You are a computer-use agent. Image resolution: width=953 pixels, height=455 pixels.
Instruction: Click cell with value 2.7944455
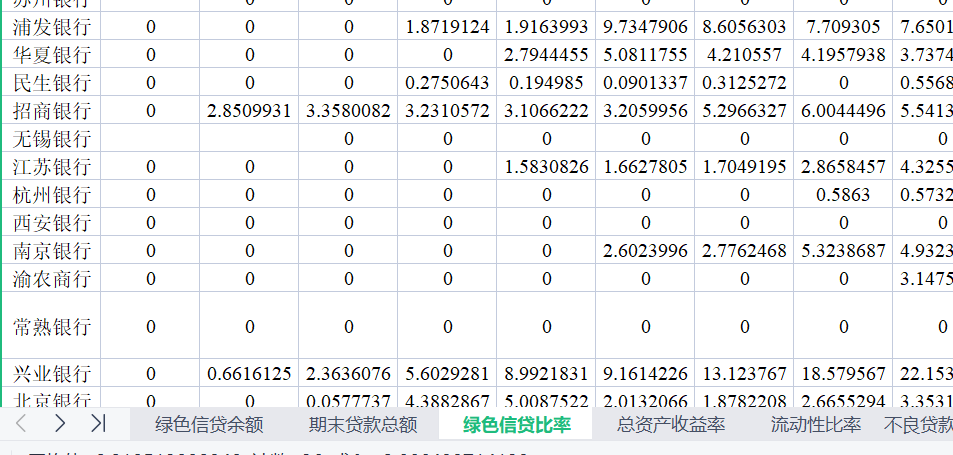tap(546, 55)
